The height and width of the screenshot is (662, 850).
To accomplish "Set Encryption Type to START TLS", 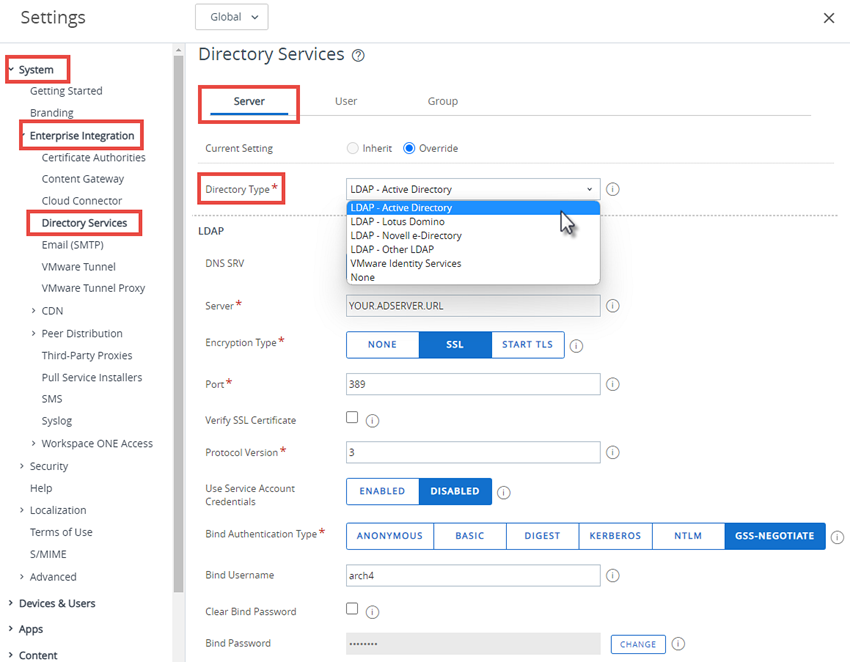I will coord(527,345).
